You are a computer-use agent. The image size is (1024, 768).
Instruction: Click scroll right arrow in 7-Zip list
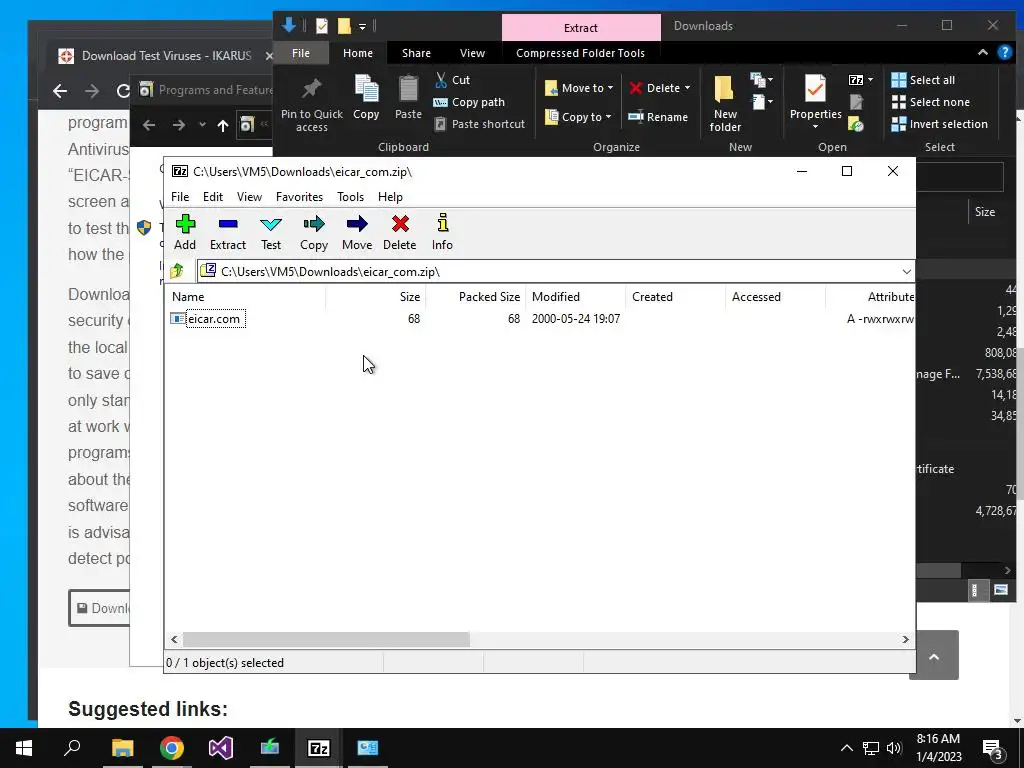point(905,639)
